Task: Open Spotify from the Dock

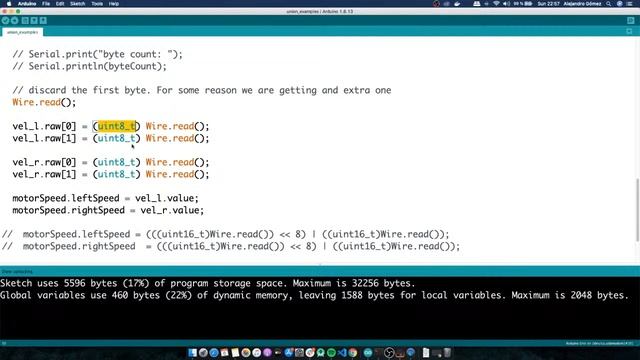Action: tap(331, 353)
